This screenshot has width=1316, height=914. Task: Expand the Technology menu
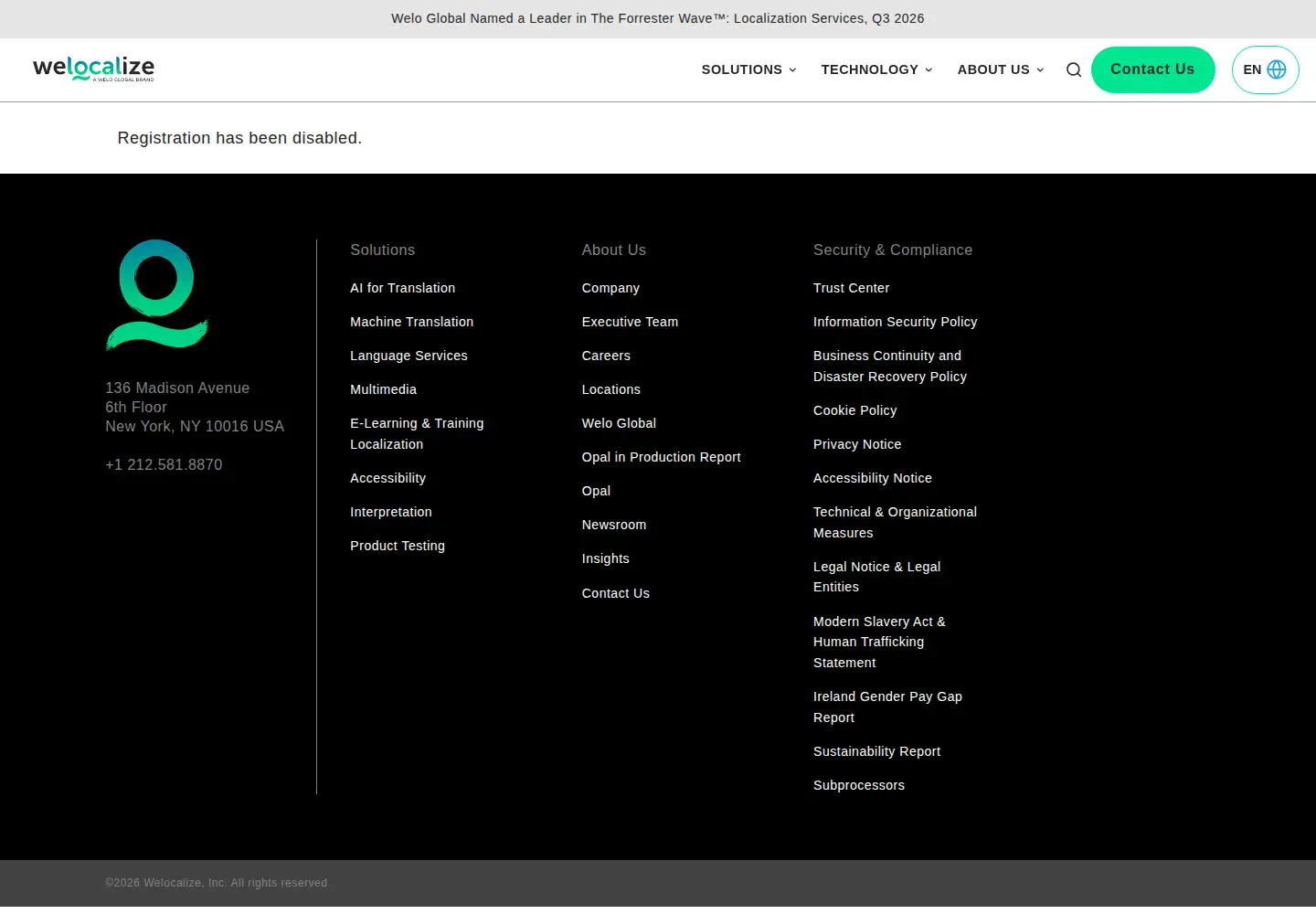pyautogui.click(x=876, y=69)
